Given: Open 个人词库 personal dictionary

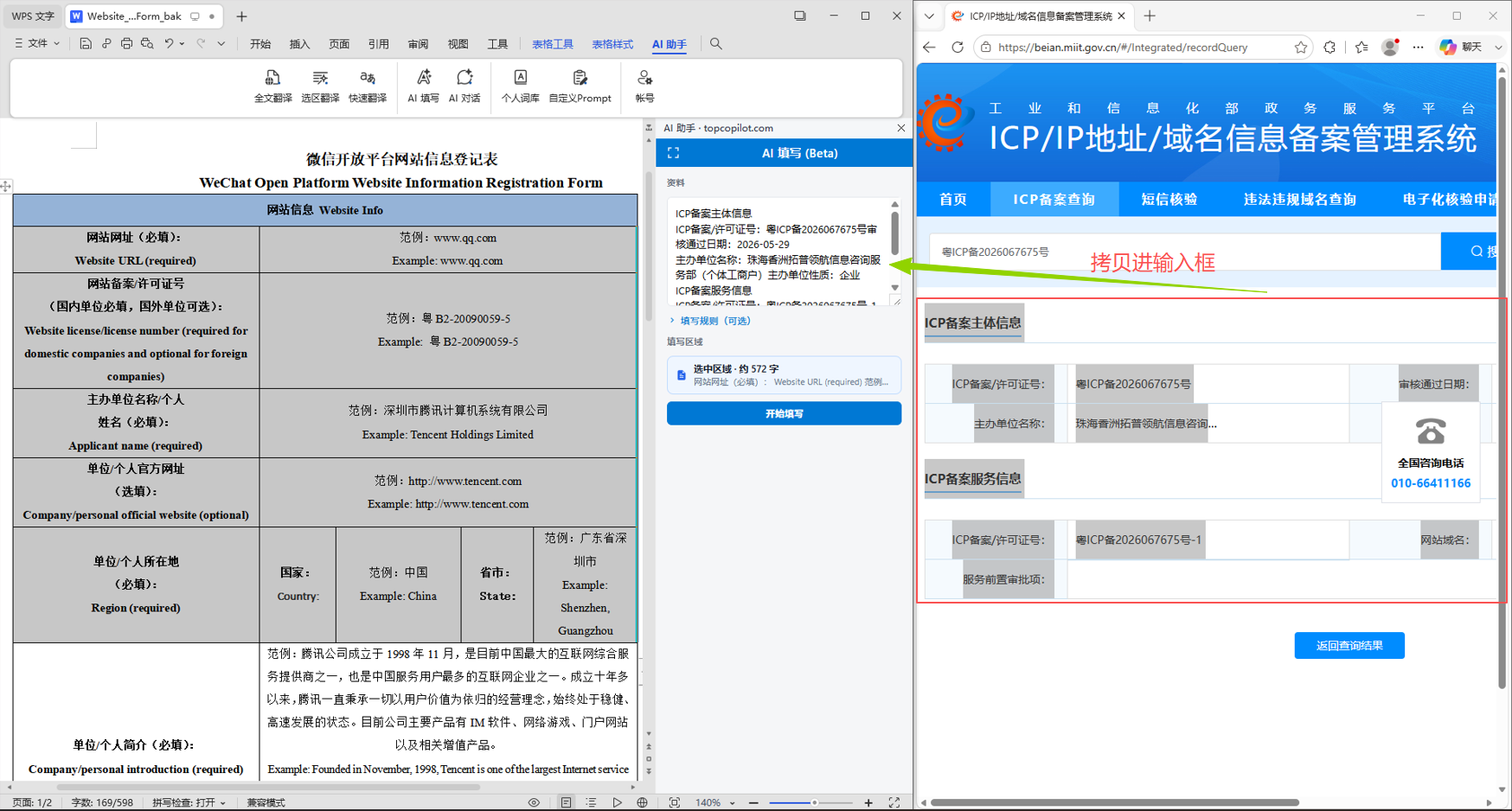Looking at the screenshot, I should point(520,86).
